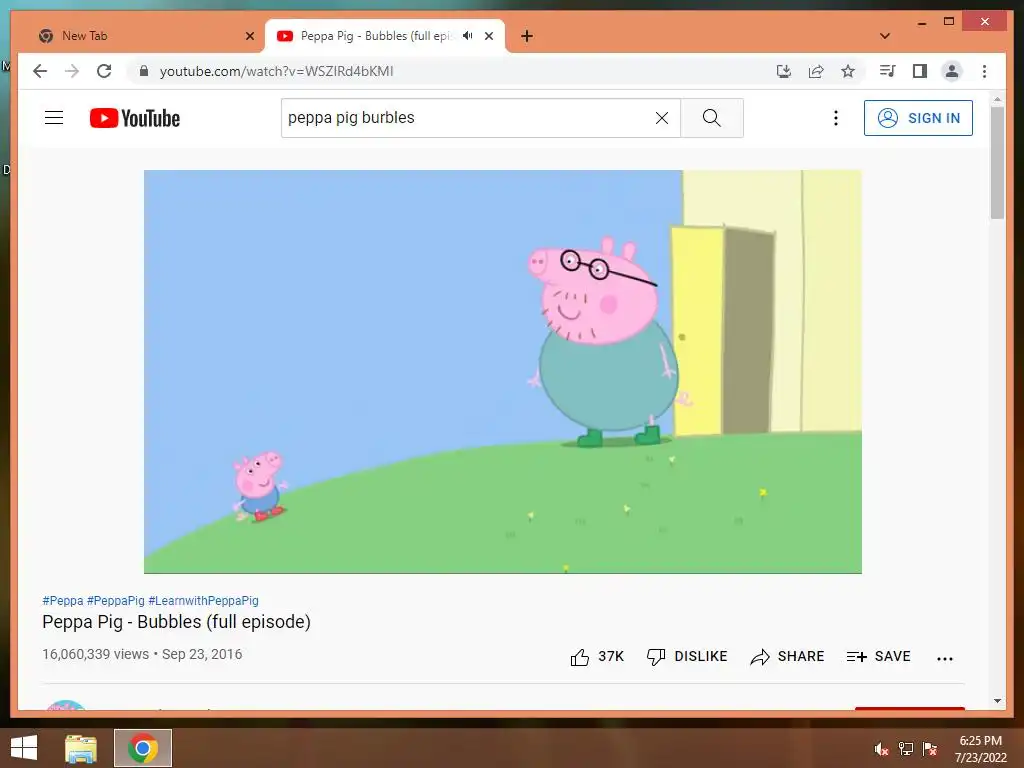Open the Windows Start menu

click(24, 748)
